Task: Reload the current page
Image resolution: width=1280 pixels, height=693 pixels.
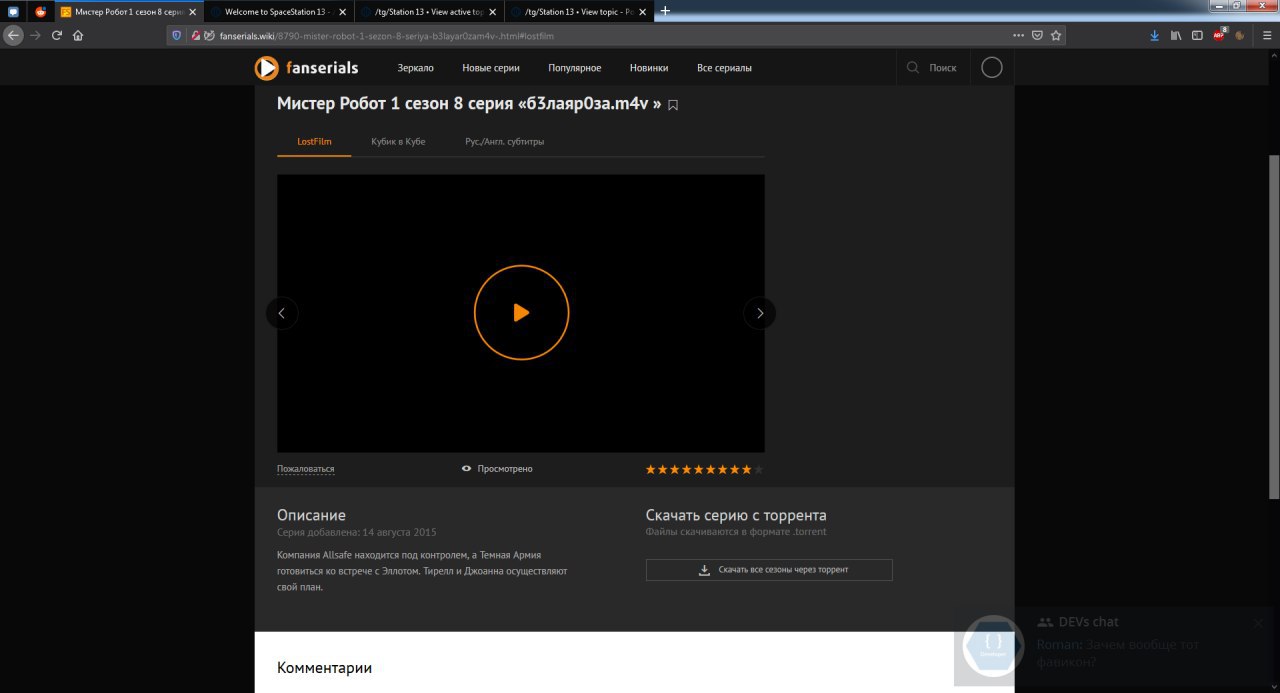Action: pyautogui.click(x=57, y=35)
